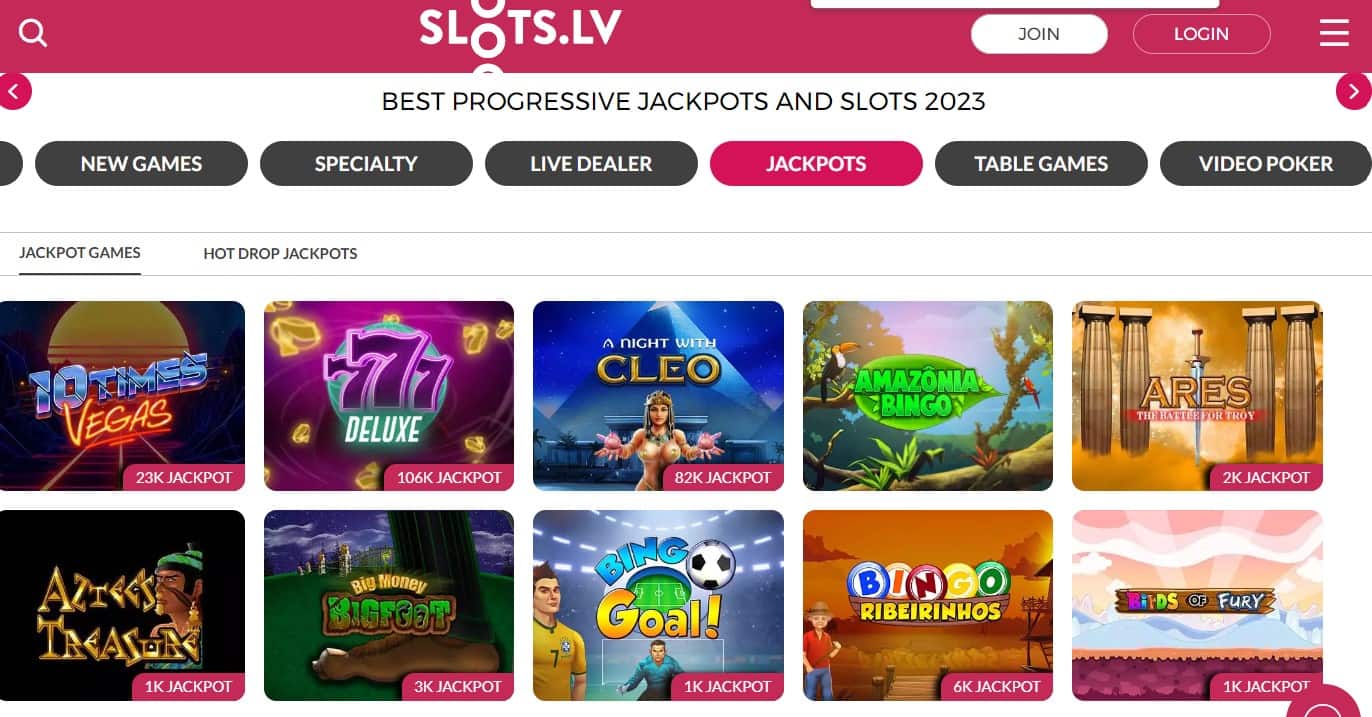Select the NEW GAMES category
The width and height of the screenshot is (1372, 717).
click(x=141, y=164)
